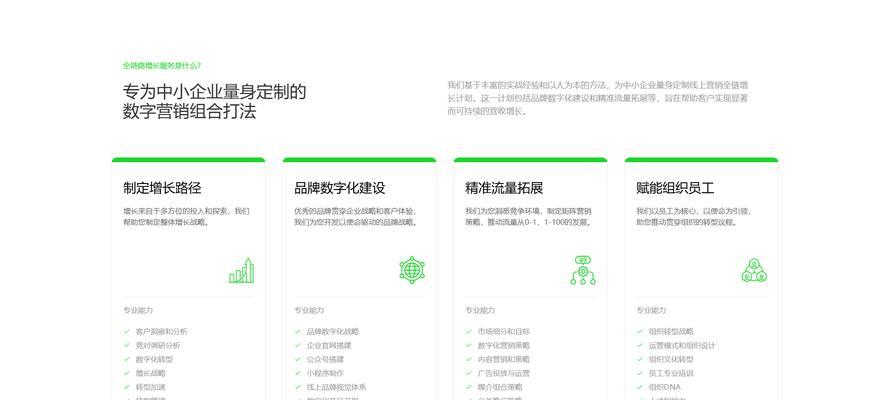Click the 内容营销和策略 list item
Image resolution: width=890 pixels, height=400 pixels.
503,359
